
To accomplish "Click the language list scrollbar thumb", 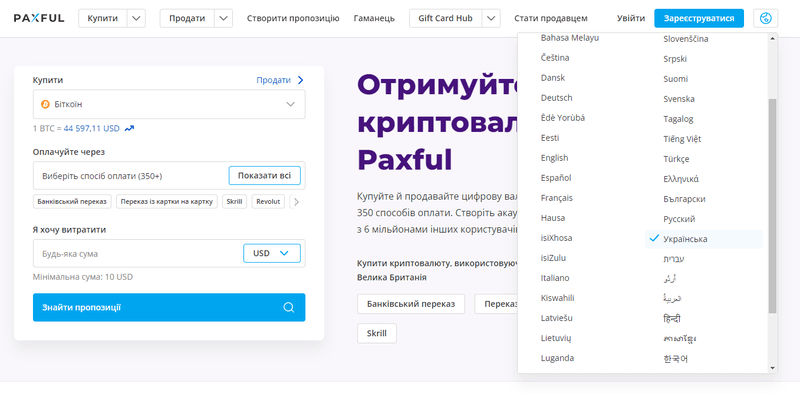I will click(x=772, y=206).
